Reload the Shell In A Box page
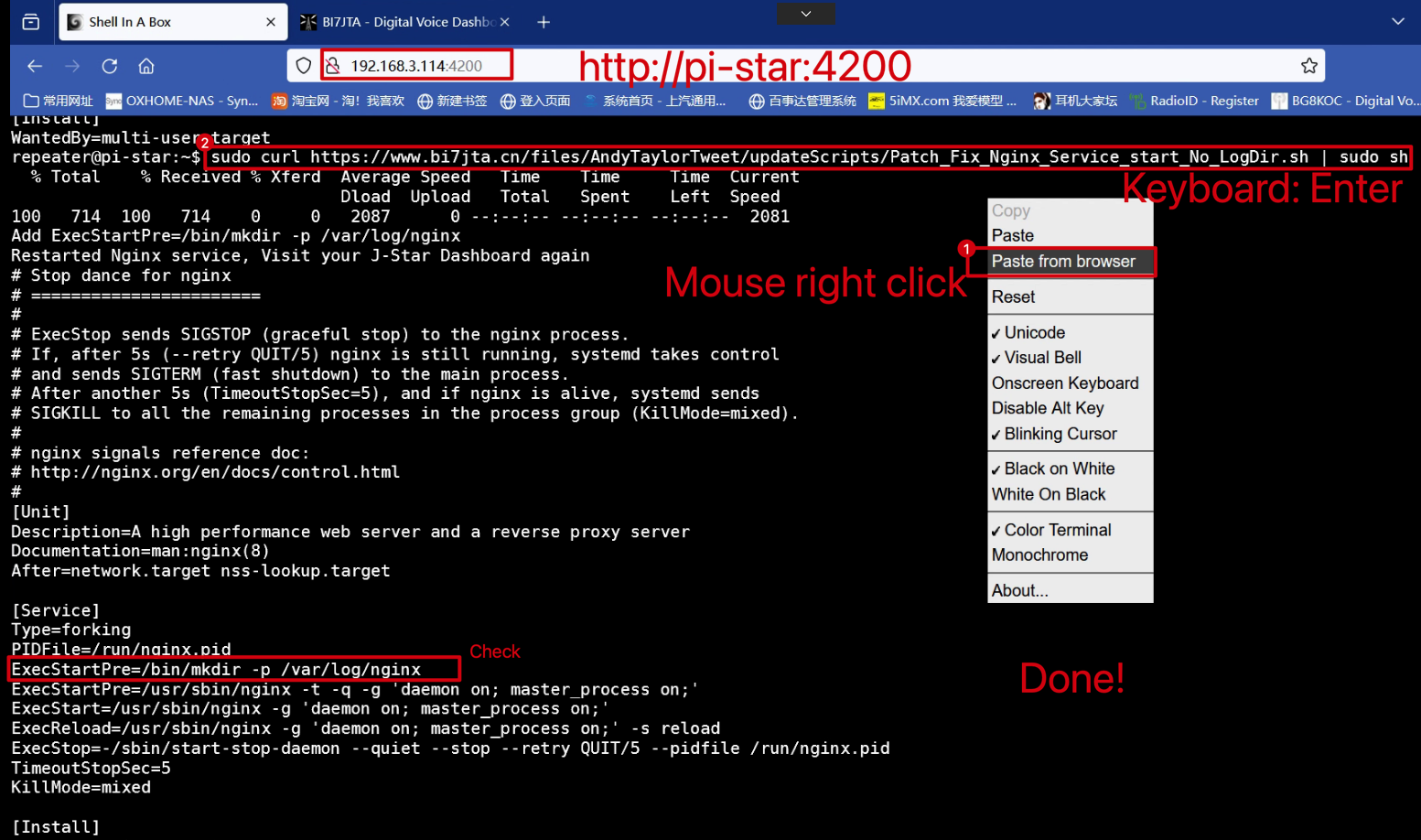 (x=109, y=65)
